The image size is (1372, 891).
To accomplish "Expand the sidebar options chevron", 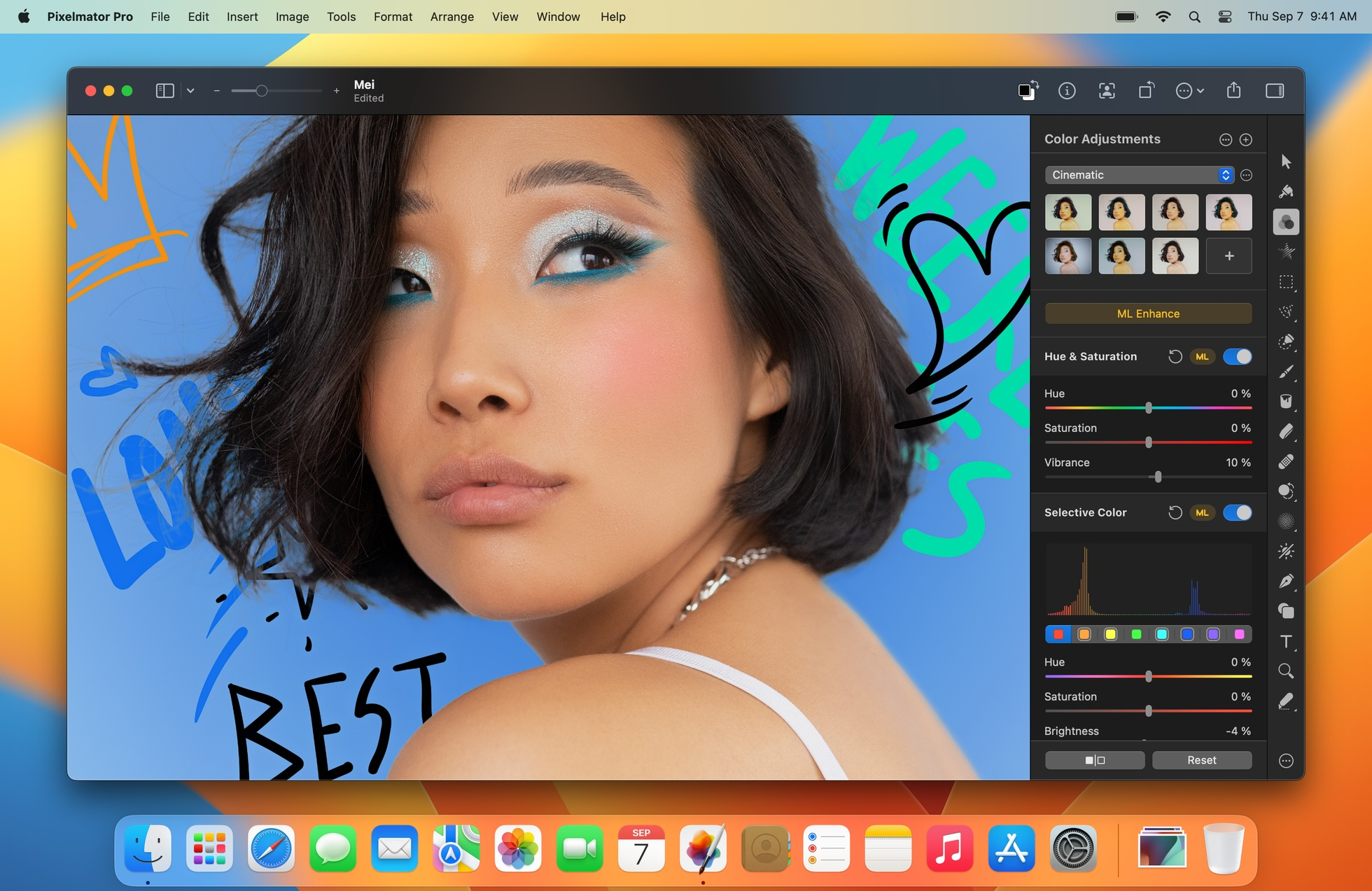I will [x=190, y=90].
